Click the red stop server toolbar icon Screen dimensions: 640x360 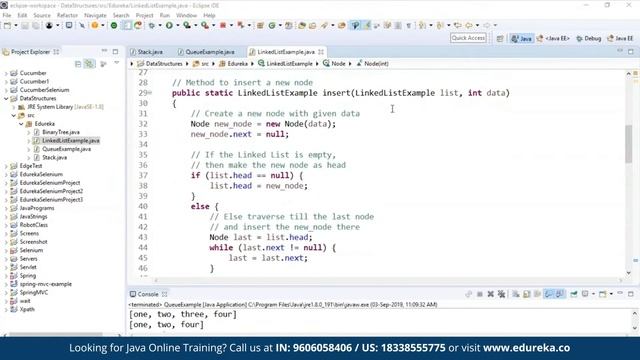(x=223, y=25)
